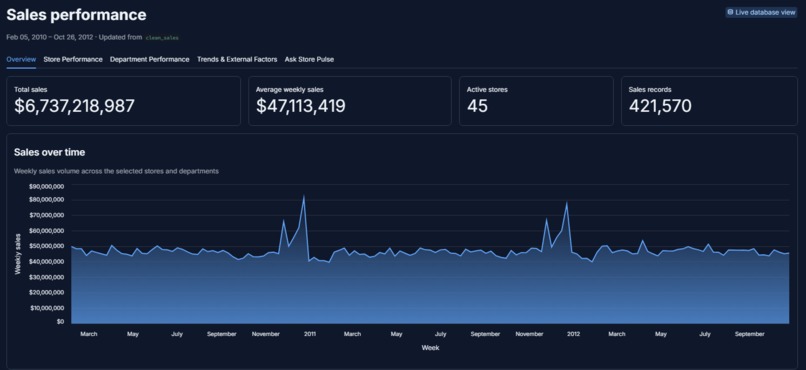Click the Active stores card label
This screenshot has height=370, width=806.
point(487,89)
